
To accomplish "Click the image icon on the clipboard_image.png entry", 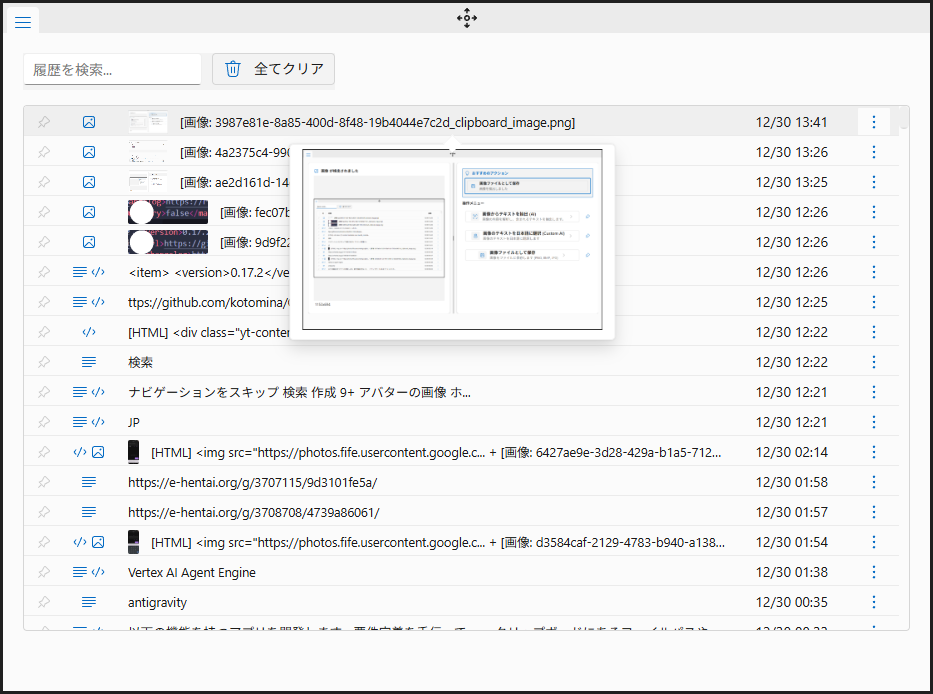I will (x=89, y=121).
